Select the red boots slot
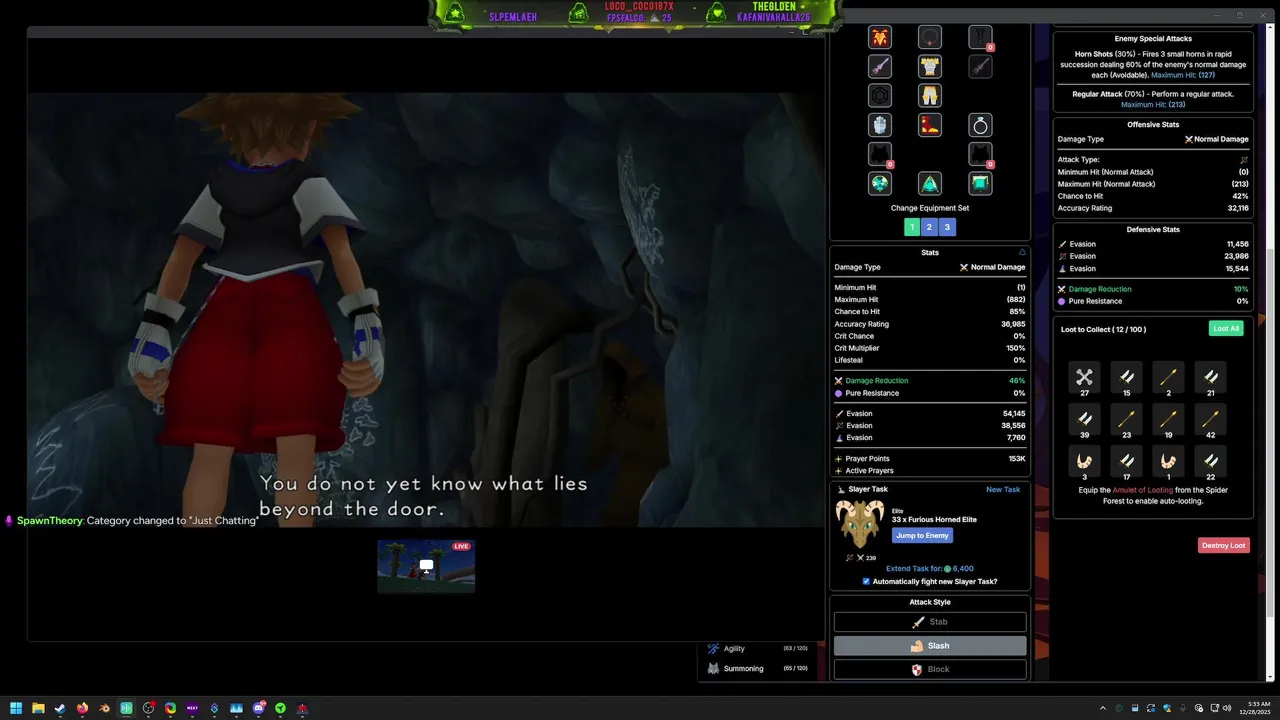This screenshot has height=720, width=1280. (x=930, y=125)
